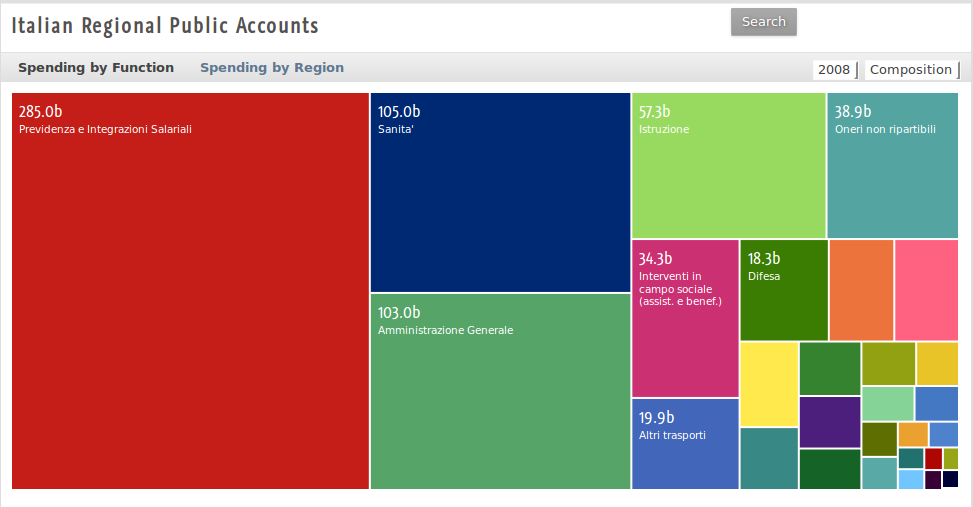973x507 pixels.
Task: Select the teal tile below the yellow tile
Action: 769,459
